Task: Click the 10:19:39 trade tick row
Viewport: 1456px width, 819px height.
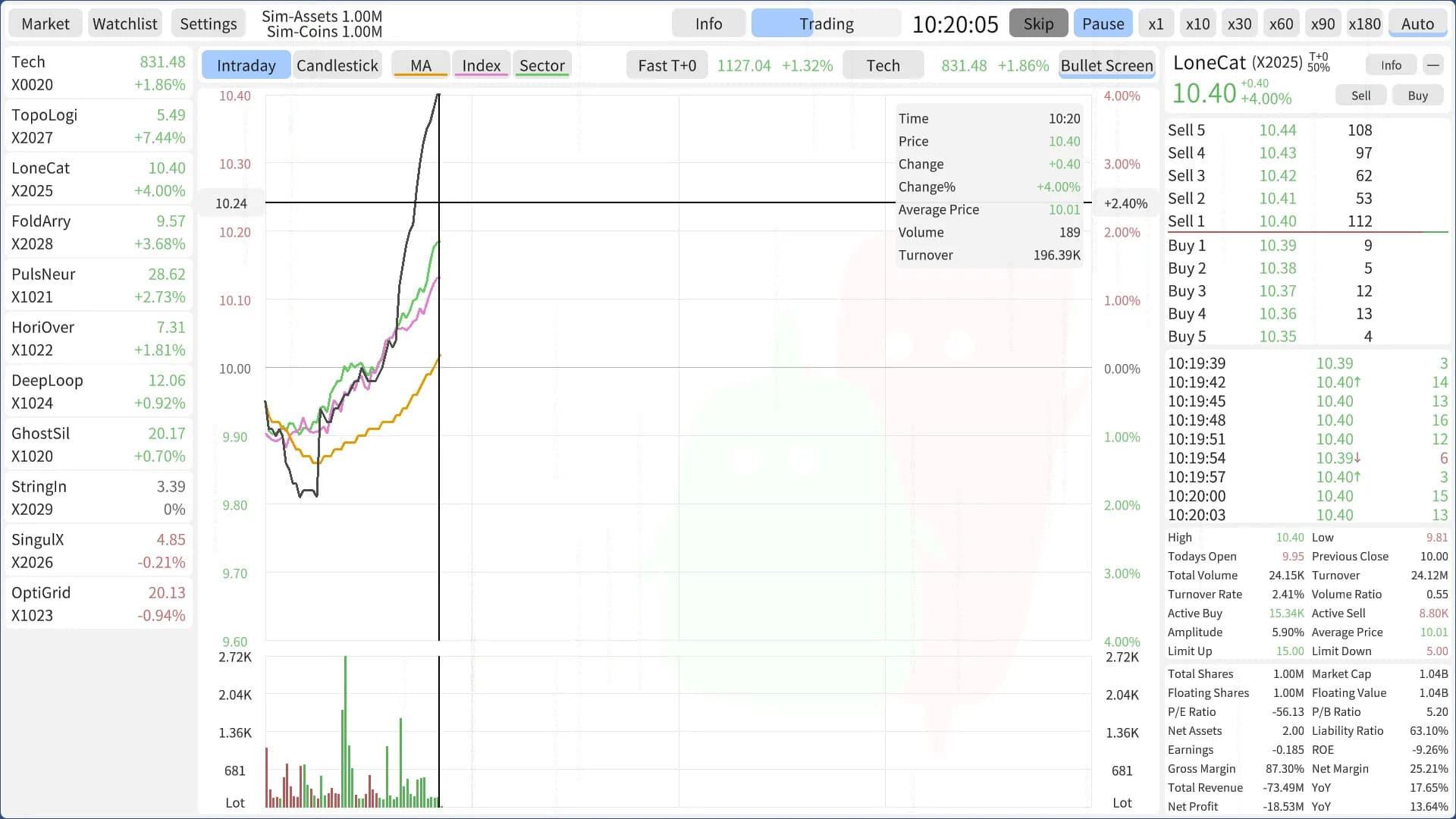Action: point(1307,363)
